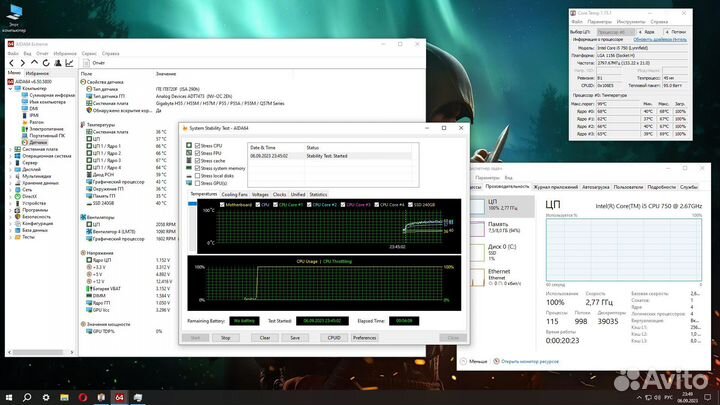Click the Stress system memory icon
The height and width of the screenshot is (405, 720).
click(189, 168)
